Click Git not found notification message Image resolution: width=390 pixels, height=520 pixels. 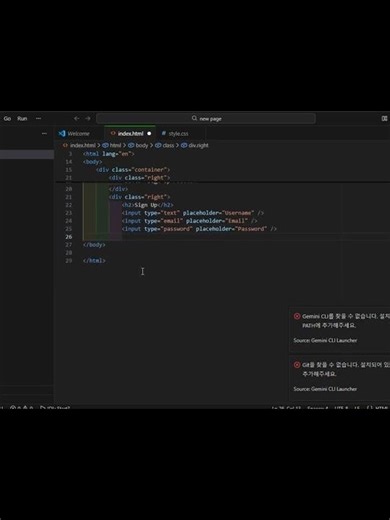pyautogui.click(x=346, y=369)
